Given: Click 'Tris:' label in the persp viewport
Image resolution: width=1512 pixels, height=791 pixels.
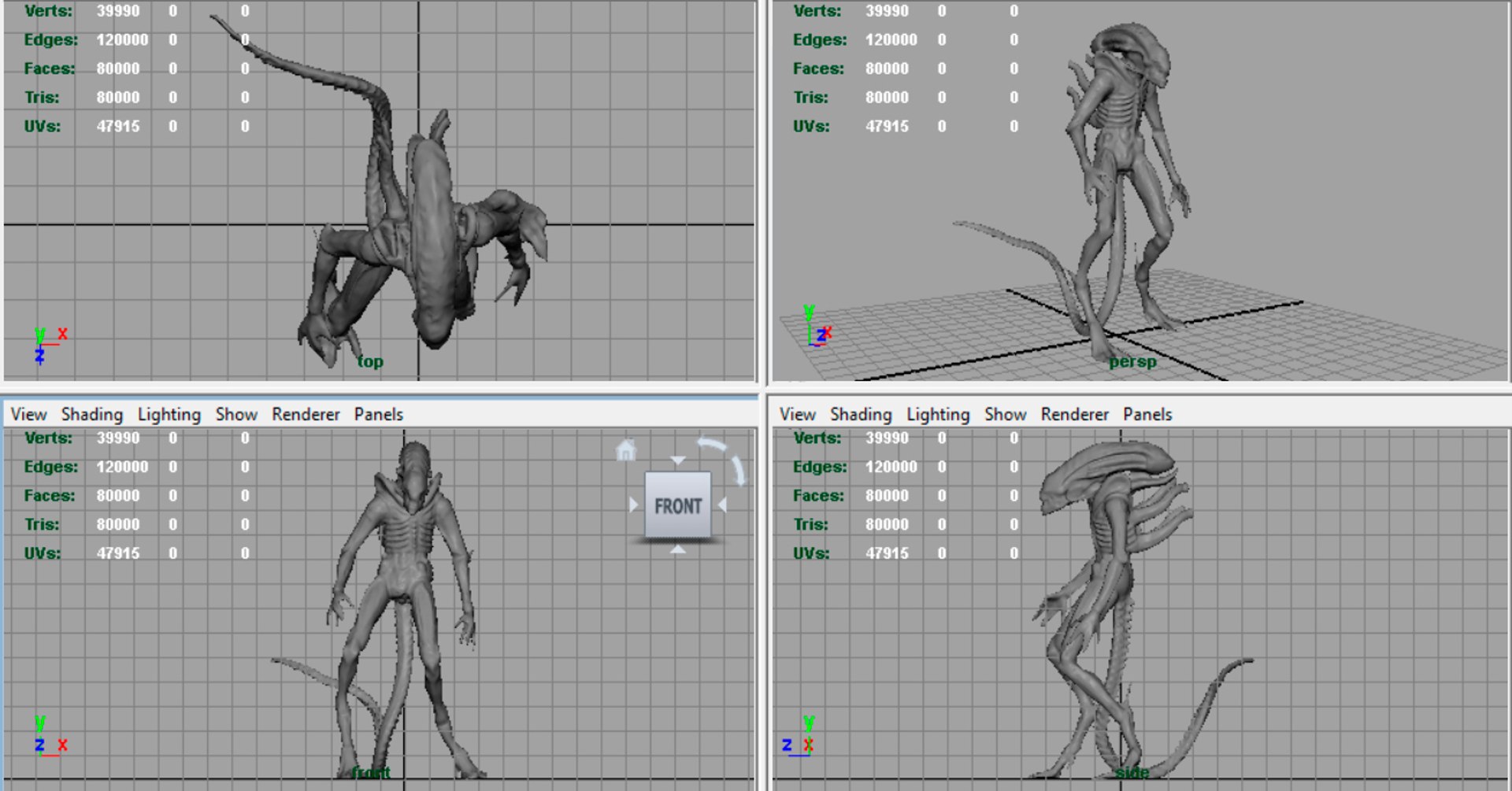Looking at the screenshot, I should (810, 98).
